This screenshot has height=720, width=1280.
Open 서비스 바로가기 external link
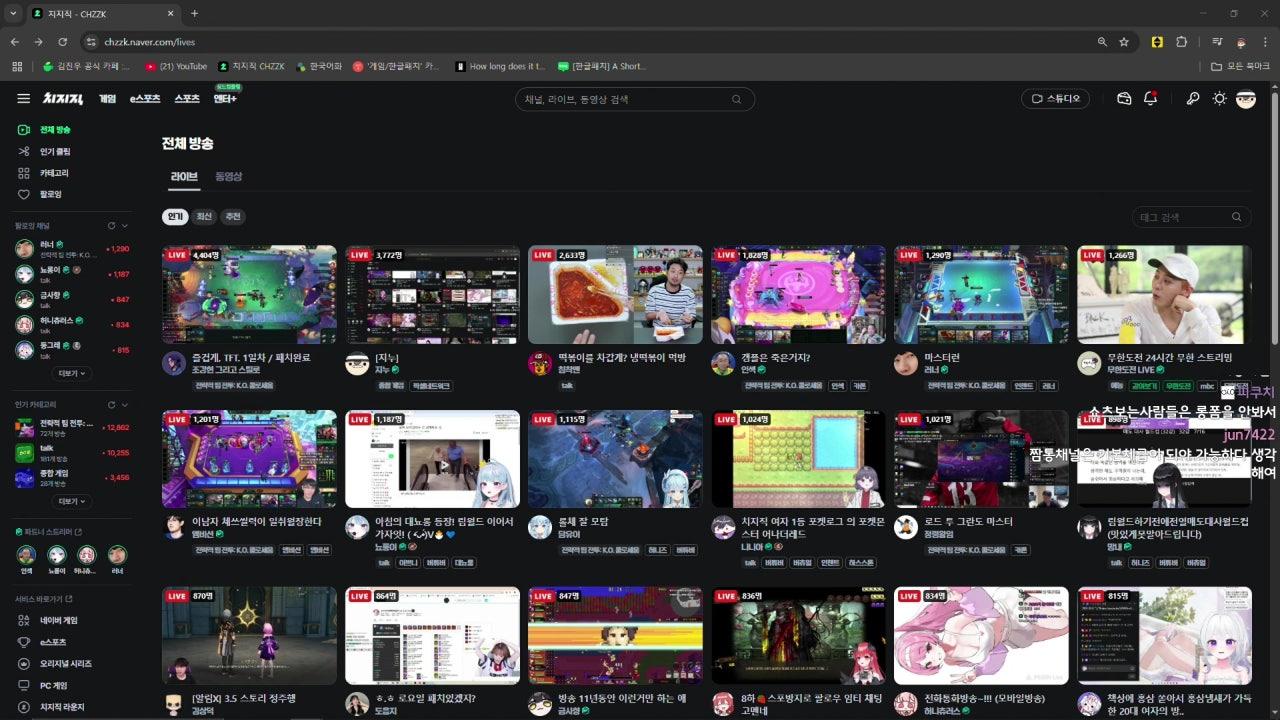[69, 599]
